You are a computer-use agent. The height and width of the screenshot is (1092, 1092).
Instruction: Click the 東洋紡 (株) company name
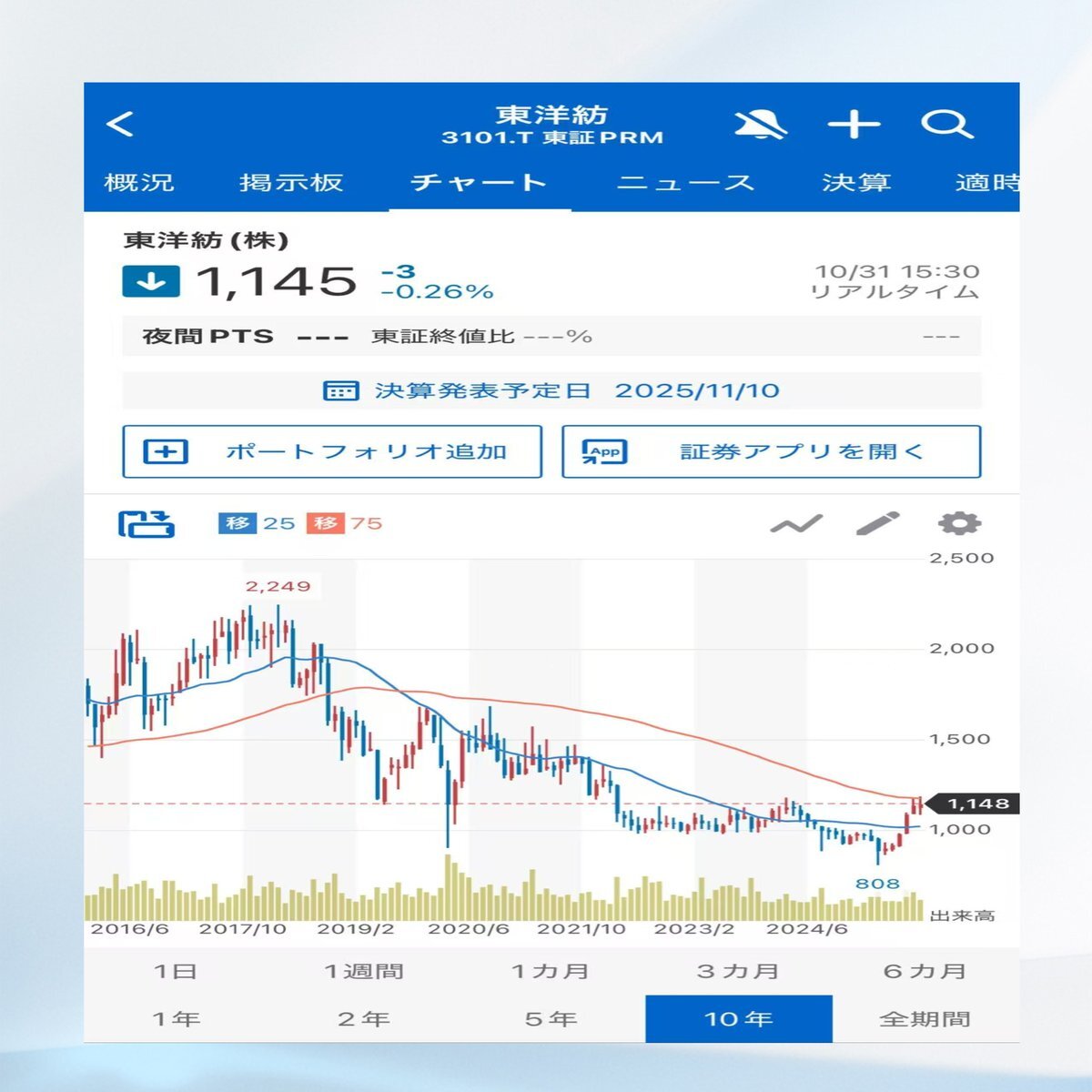[x=207, y=240]
